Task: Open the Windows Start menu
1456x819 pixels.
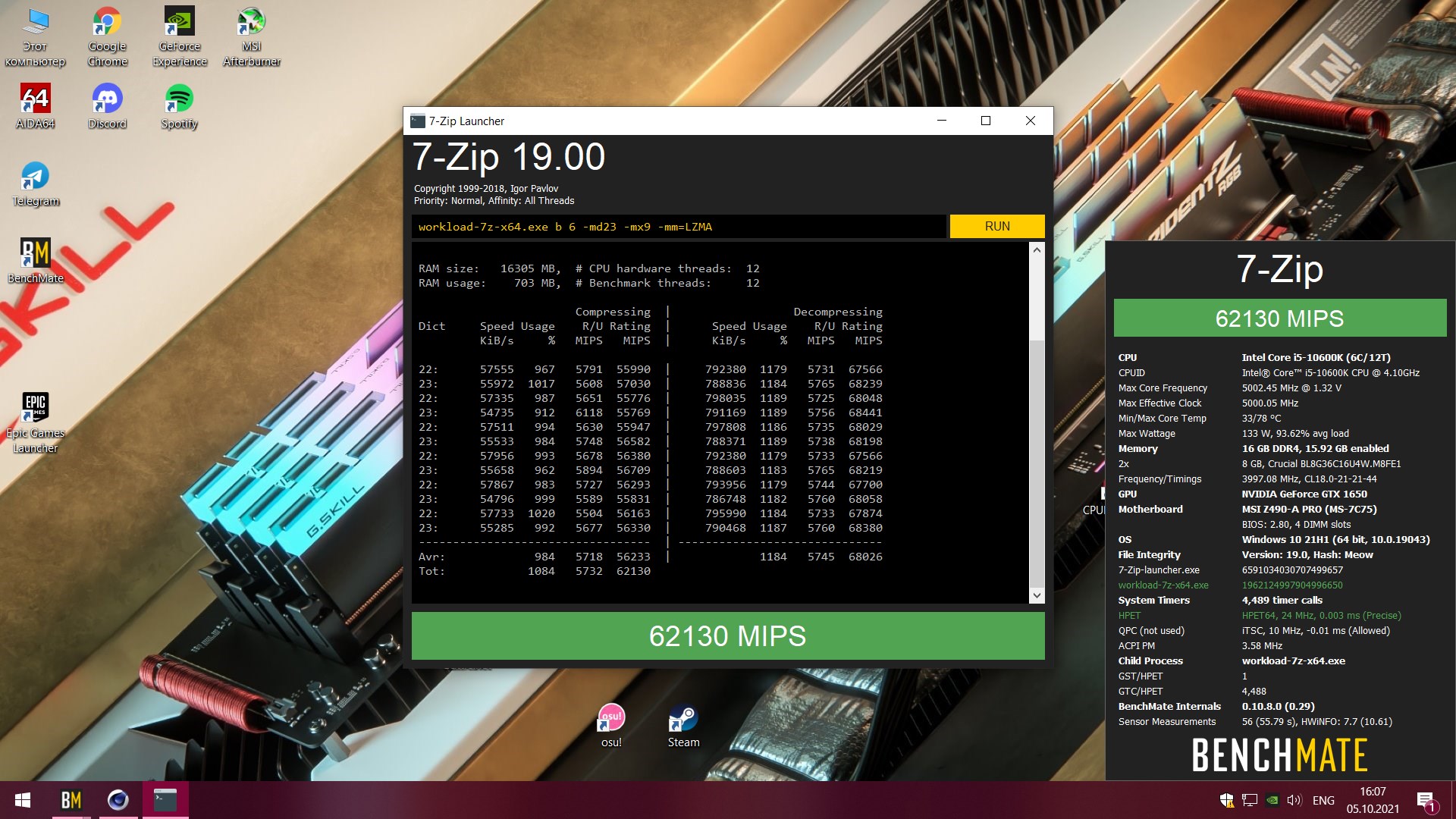Action: (x=23, y=800)
